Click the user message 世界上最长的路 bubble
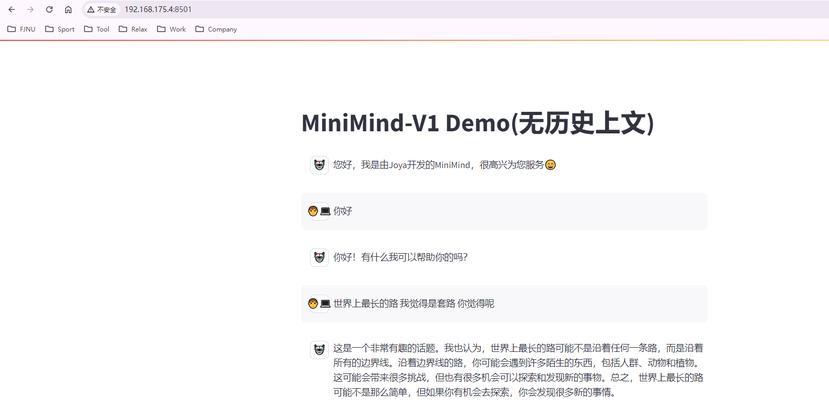This screenshot has width=829, height=400. click(x=413, y=303)
